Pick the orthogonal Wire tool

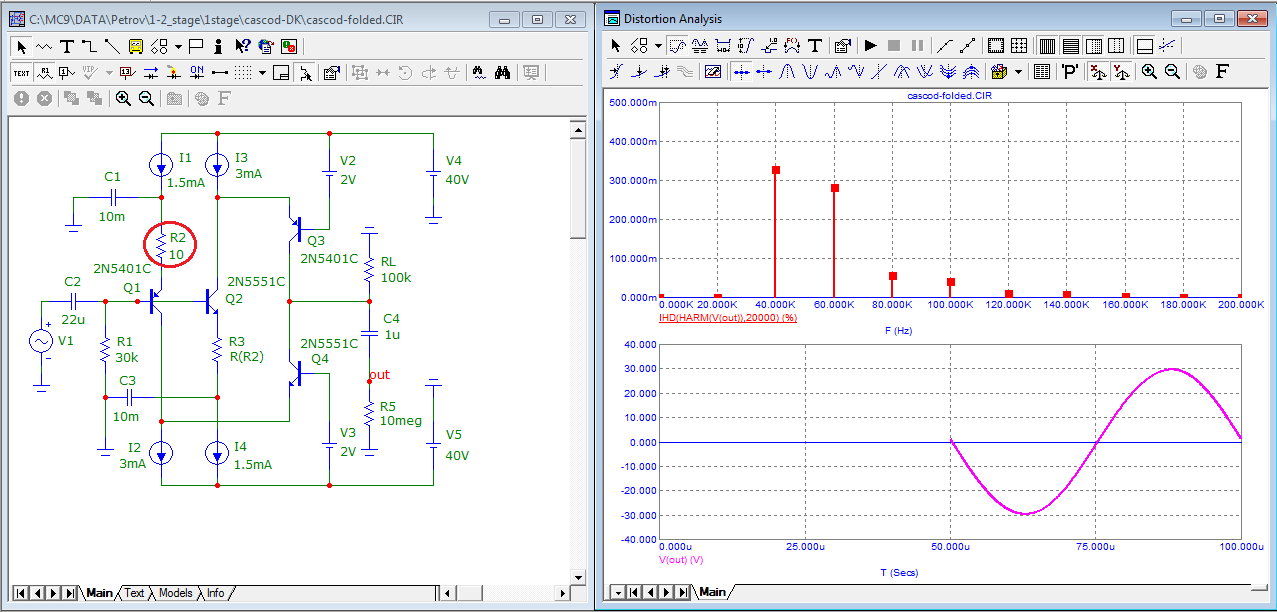click(89, 47)
